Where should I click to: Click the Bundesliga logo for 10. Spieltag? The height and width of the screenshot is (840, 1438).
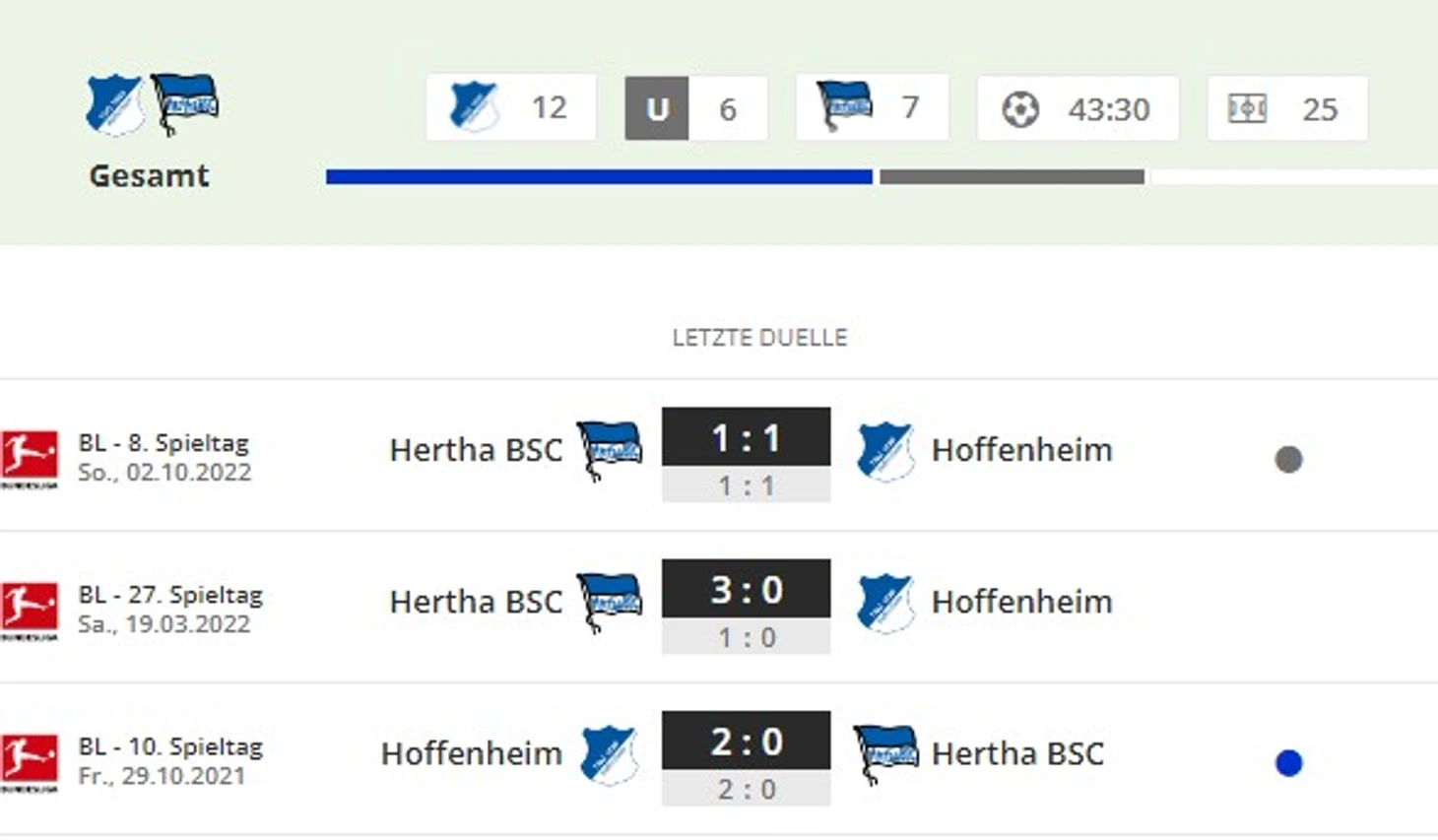[29, 761]
